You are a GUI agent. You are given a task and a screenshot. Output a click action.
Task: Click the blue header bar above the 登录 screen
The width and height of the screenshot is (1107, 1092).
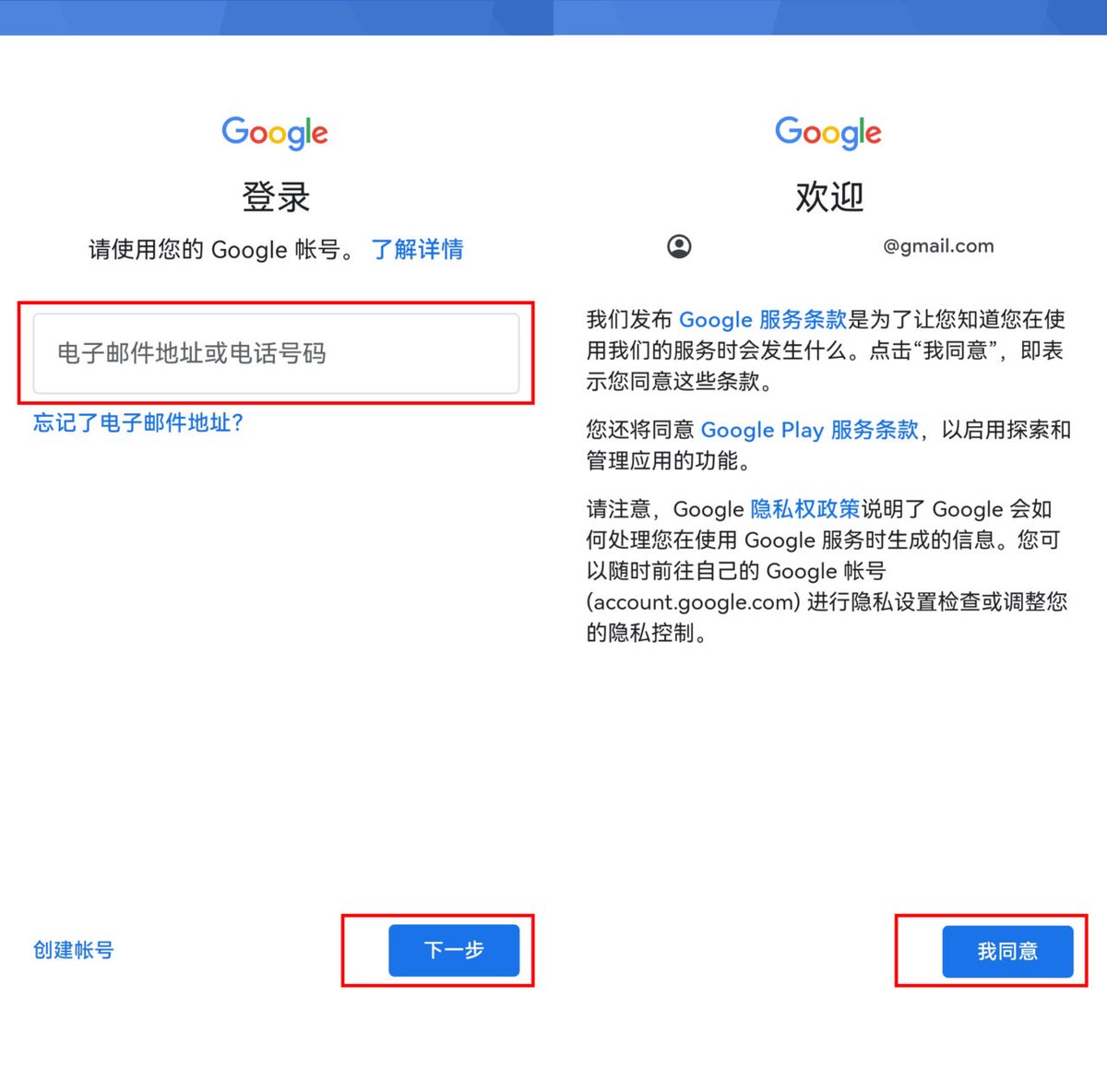click(x=277, y=18)
